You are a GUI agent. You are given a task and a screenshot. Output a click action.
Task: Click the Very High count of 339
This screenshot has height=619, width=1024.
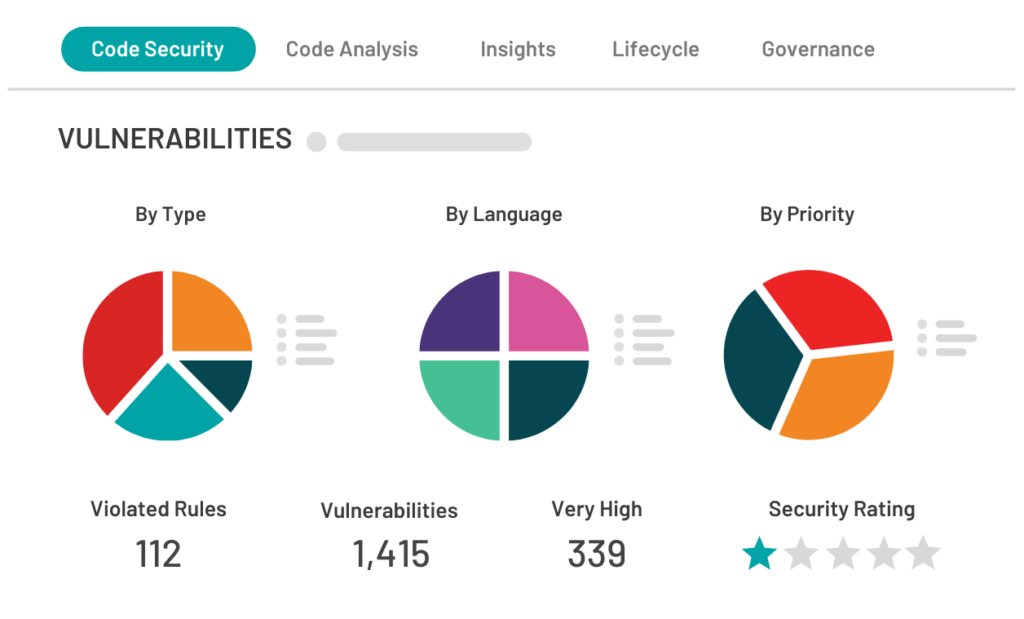point(597,553)
